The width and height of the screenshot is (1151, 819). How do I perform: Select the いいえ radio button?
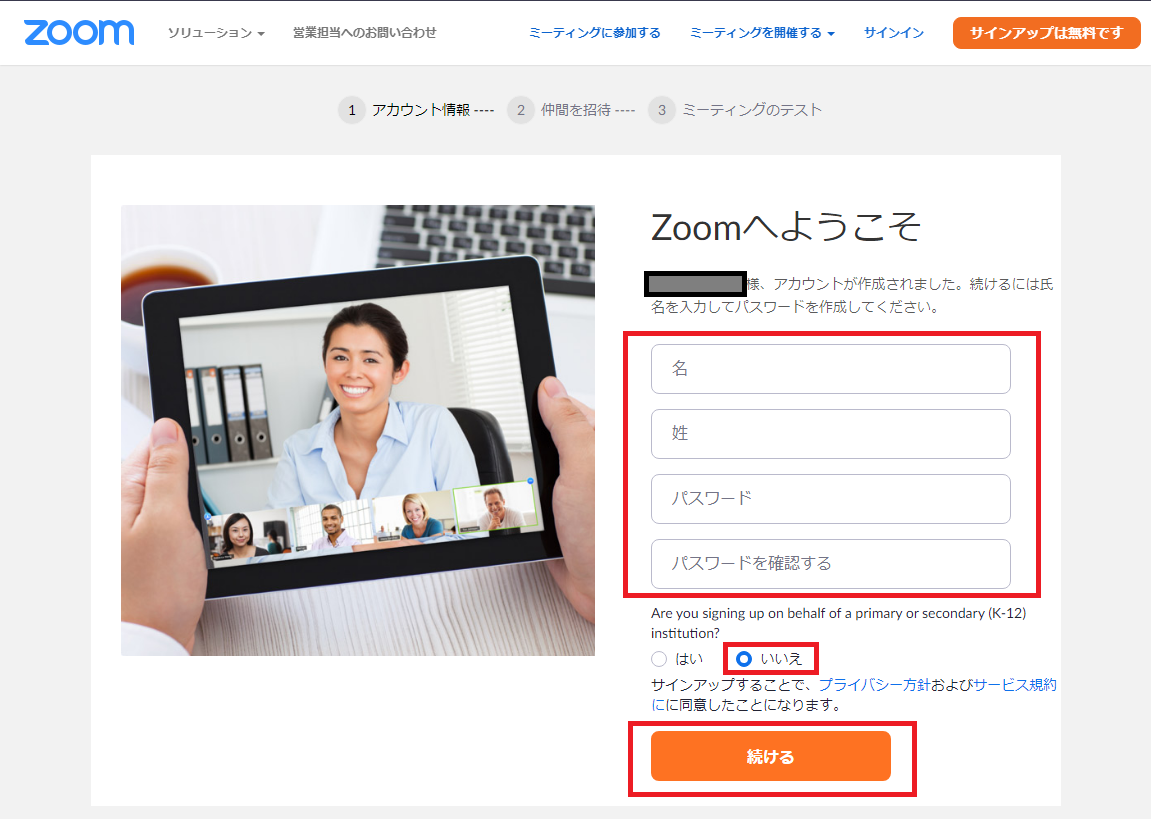tap(744, 659)
